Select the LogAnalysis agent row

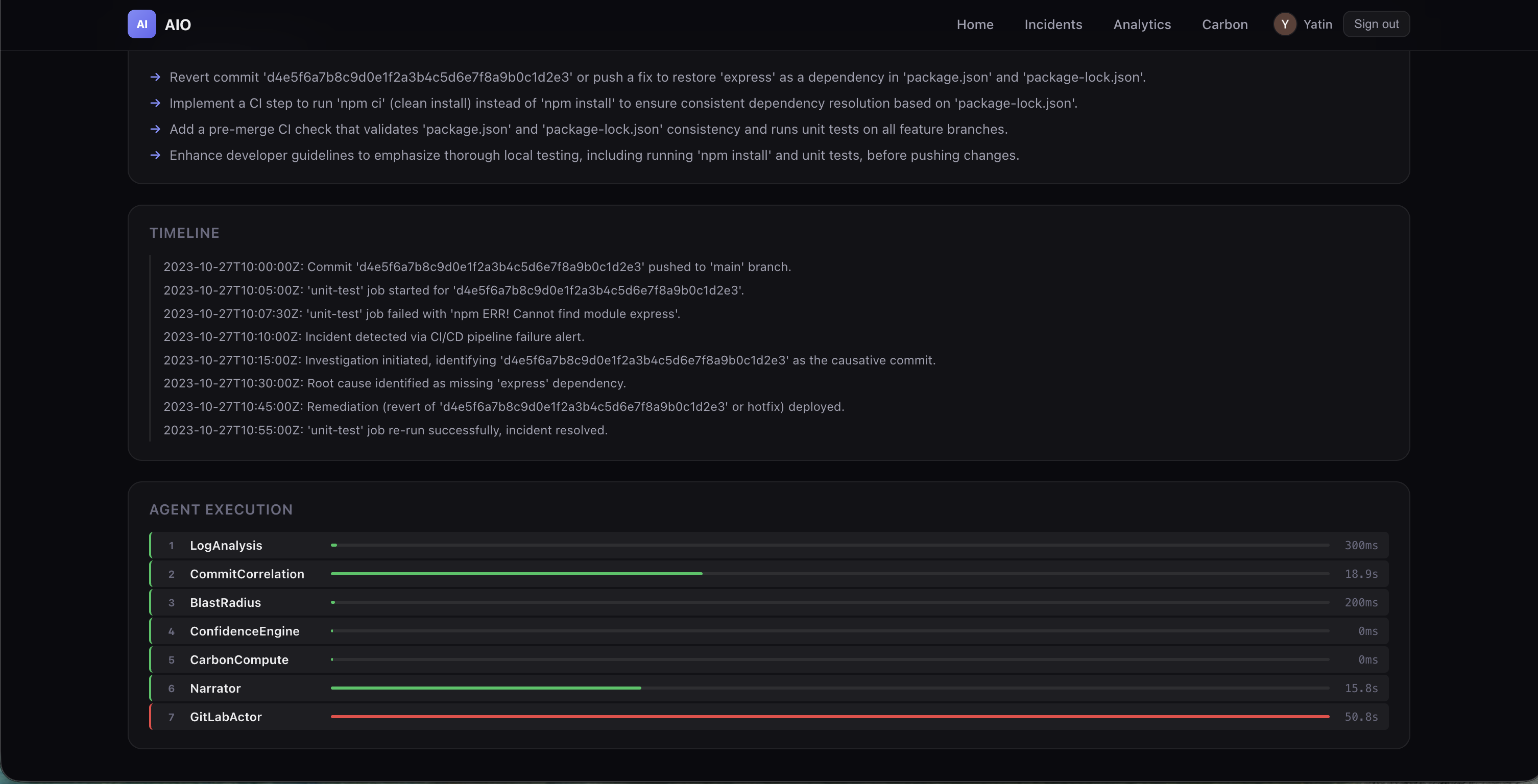click(x=226, y=545)
